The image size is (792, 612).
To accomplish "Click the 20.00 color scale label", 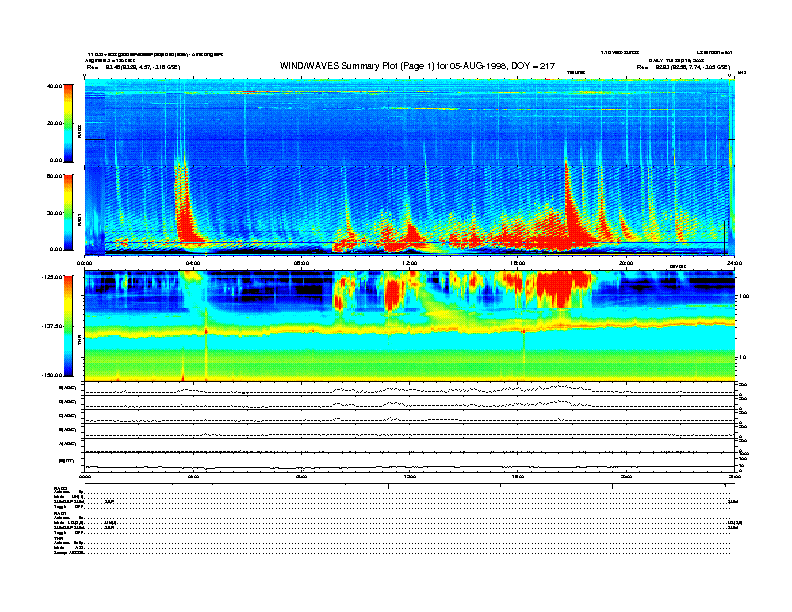I will pos(54,123).
